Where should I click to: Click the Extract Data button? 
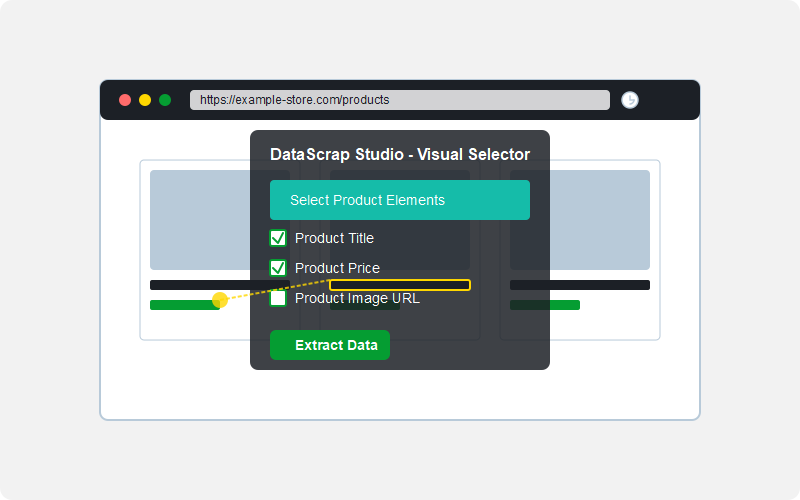tap(330, 345)
